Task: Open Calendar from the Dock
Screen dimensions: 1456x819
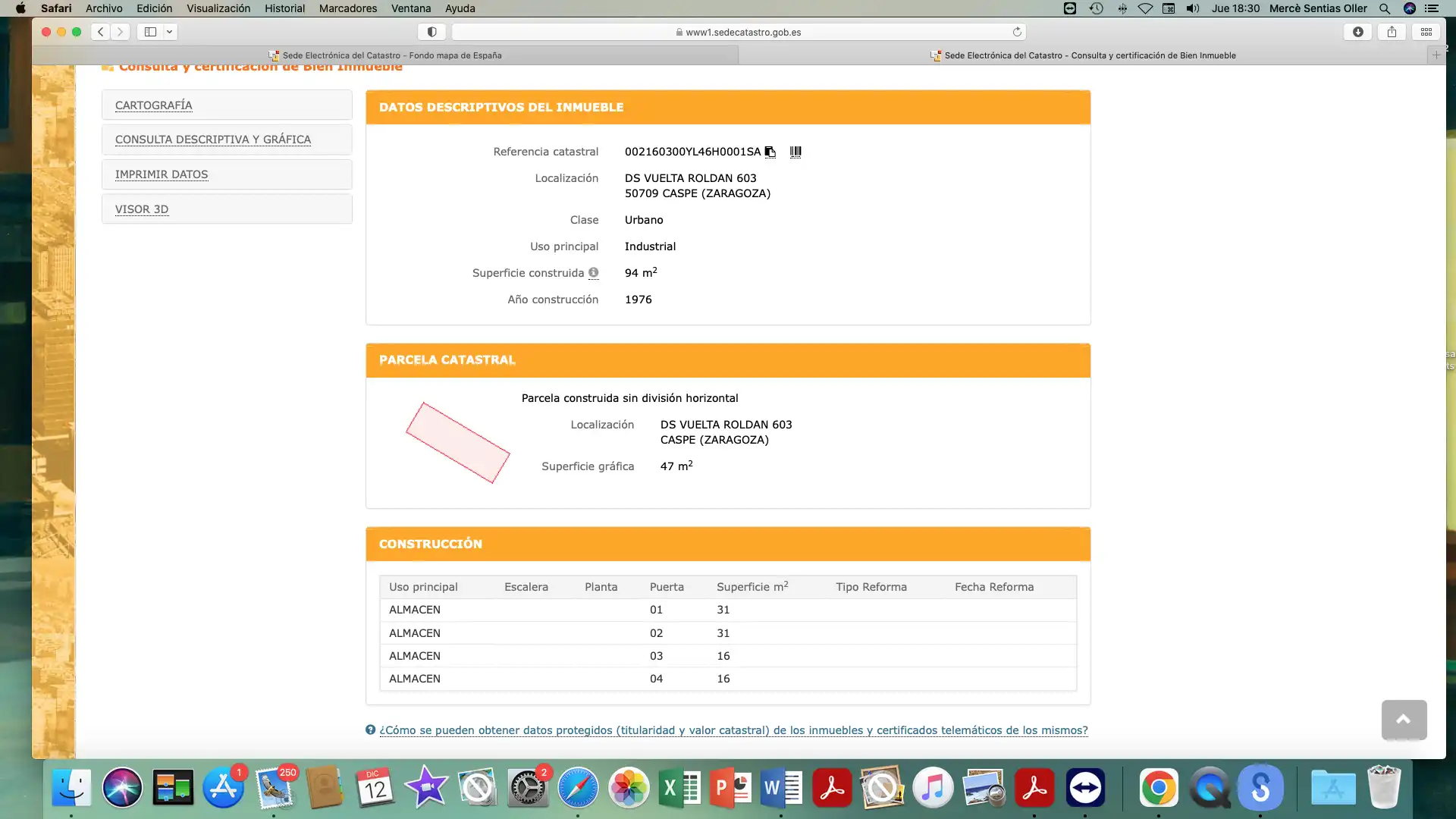Action: pyautogui.click(x=375, y=788)
